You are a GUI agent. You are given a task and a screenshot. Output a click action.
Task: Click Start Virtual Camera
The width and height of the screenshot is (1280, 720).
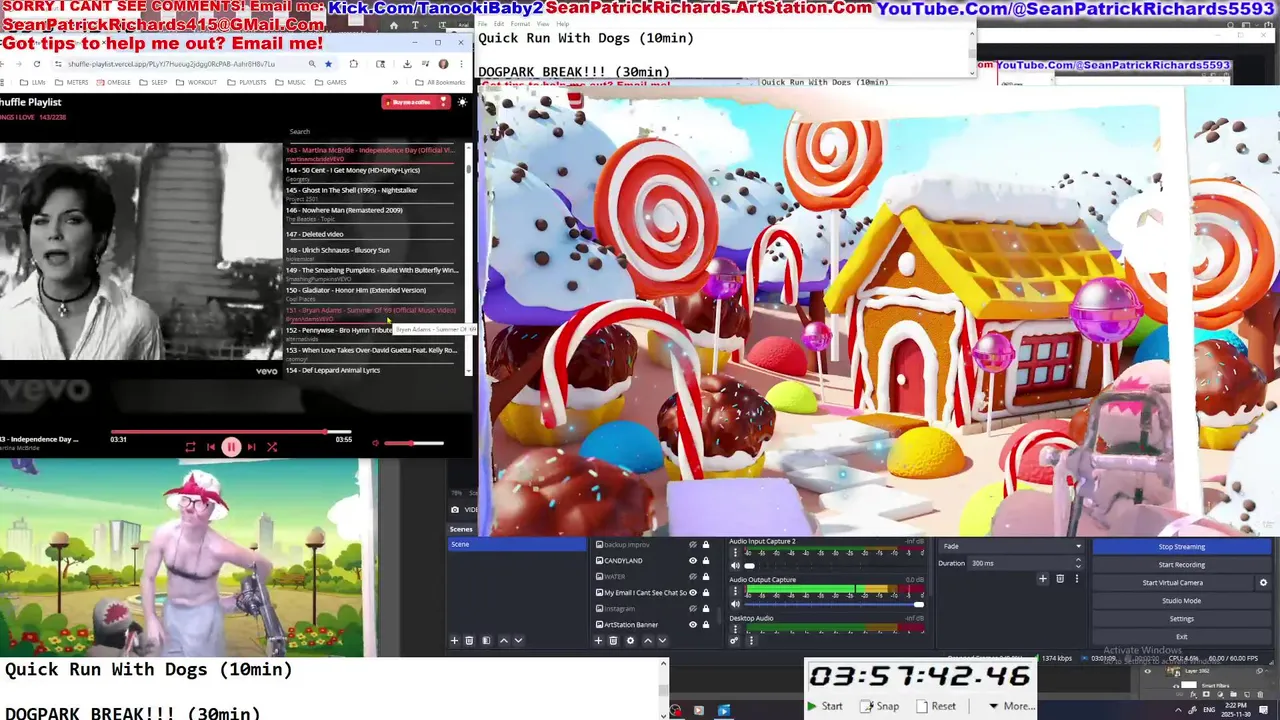coord(1173,583)
